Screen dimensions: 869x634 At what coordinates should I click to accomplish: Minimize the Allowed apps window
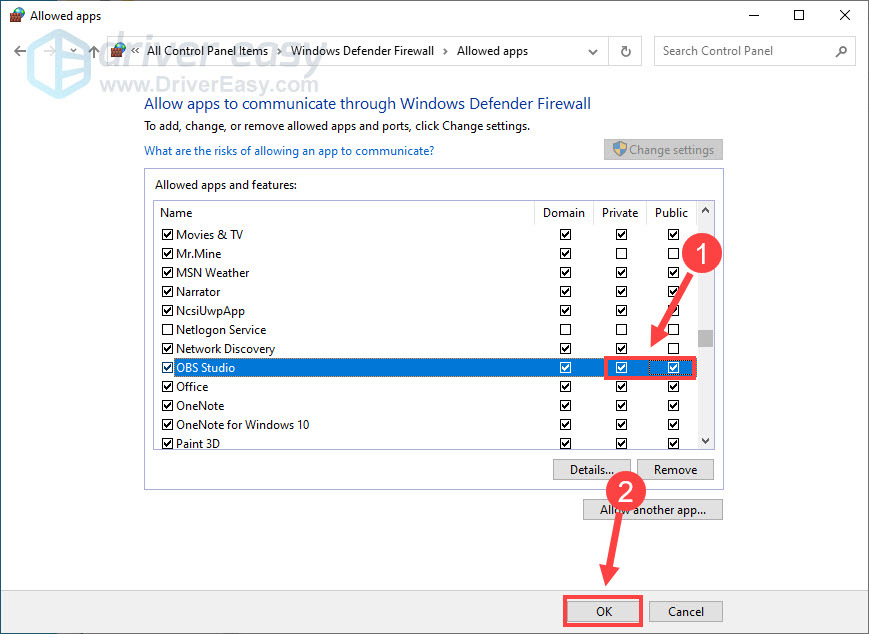[753, 16]
